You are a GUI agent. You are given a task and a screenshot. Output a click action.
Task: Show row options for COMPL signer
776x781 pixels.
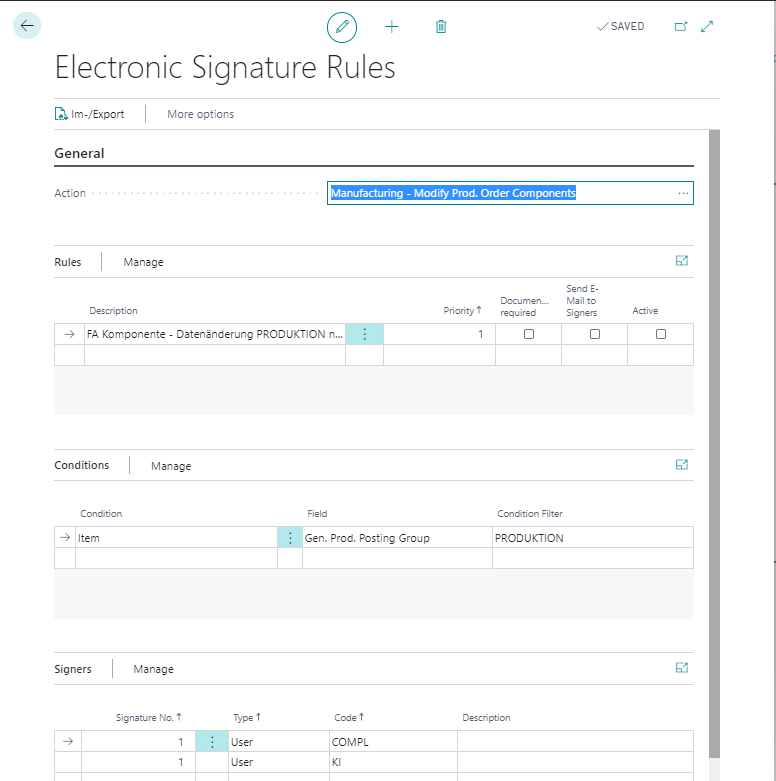pos(212,742)
